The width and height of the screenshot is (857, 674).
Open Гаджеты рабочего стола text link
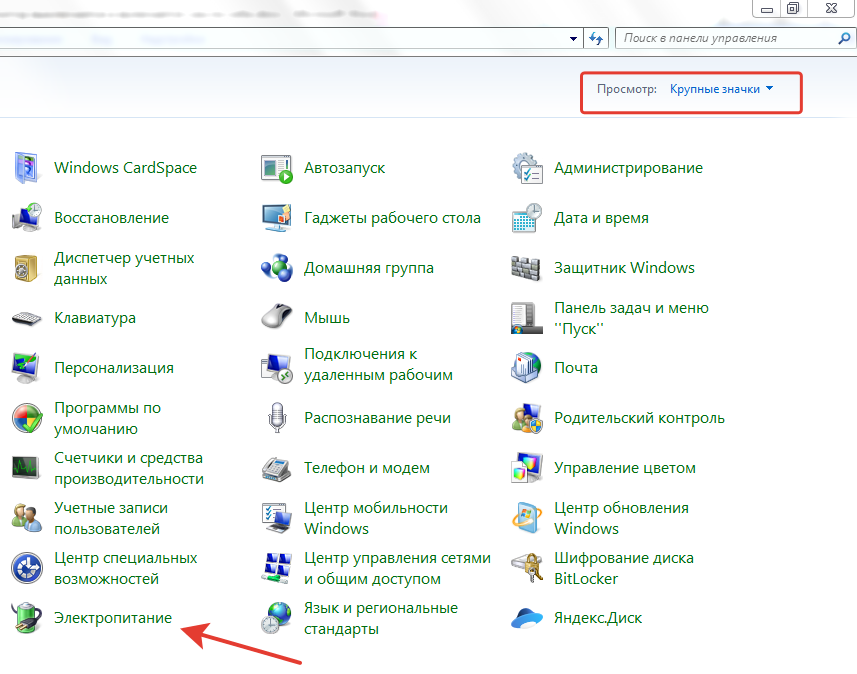tap(392, 218)
